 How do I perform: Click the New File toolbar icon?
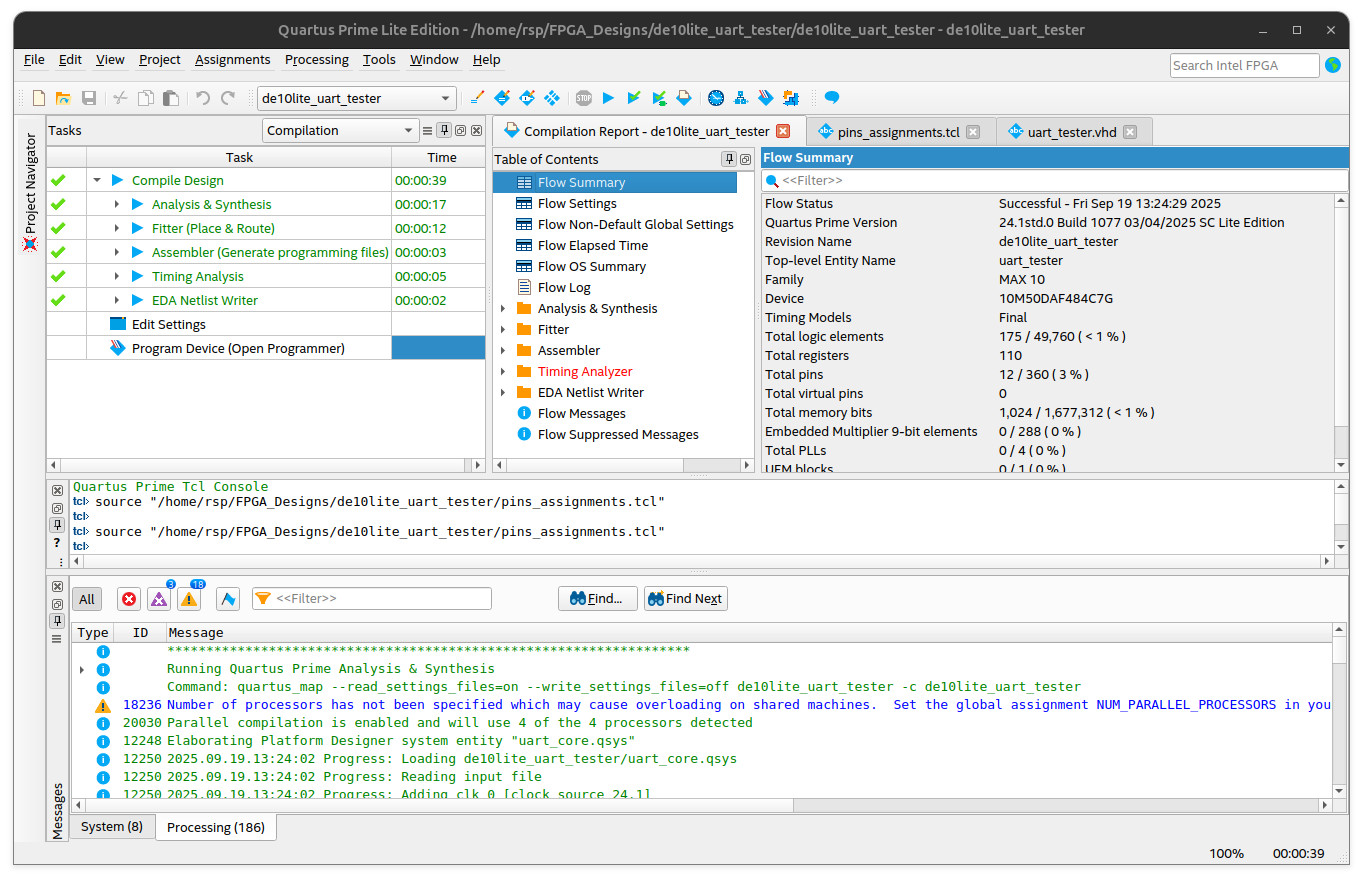(39, 98)
